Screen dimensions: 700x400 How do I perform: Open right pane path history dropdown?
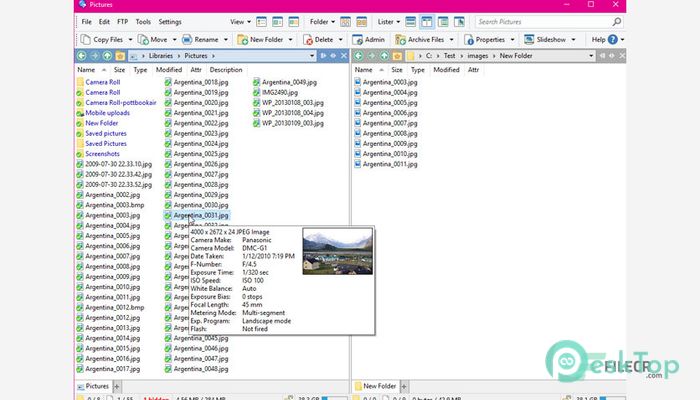click(x=591, y=56)
